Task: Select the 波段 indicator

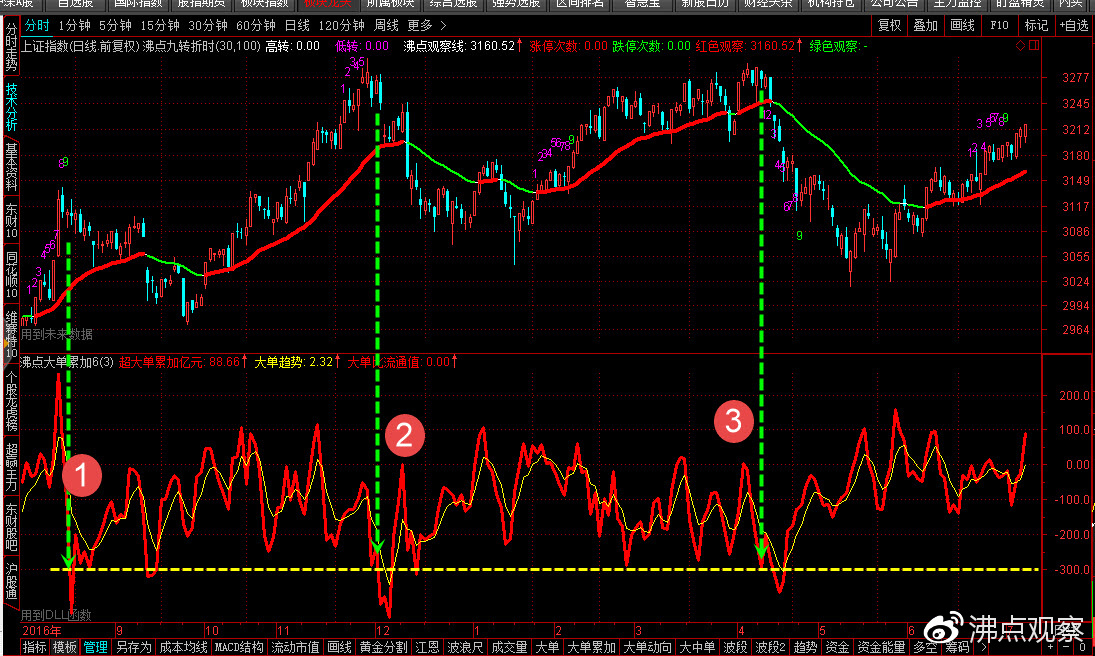Action: pos(735,648)
